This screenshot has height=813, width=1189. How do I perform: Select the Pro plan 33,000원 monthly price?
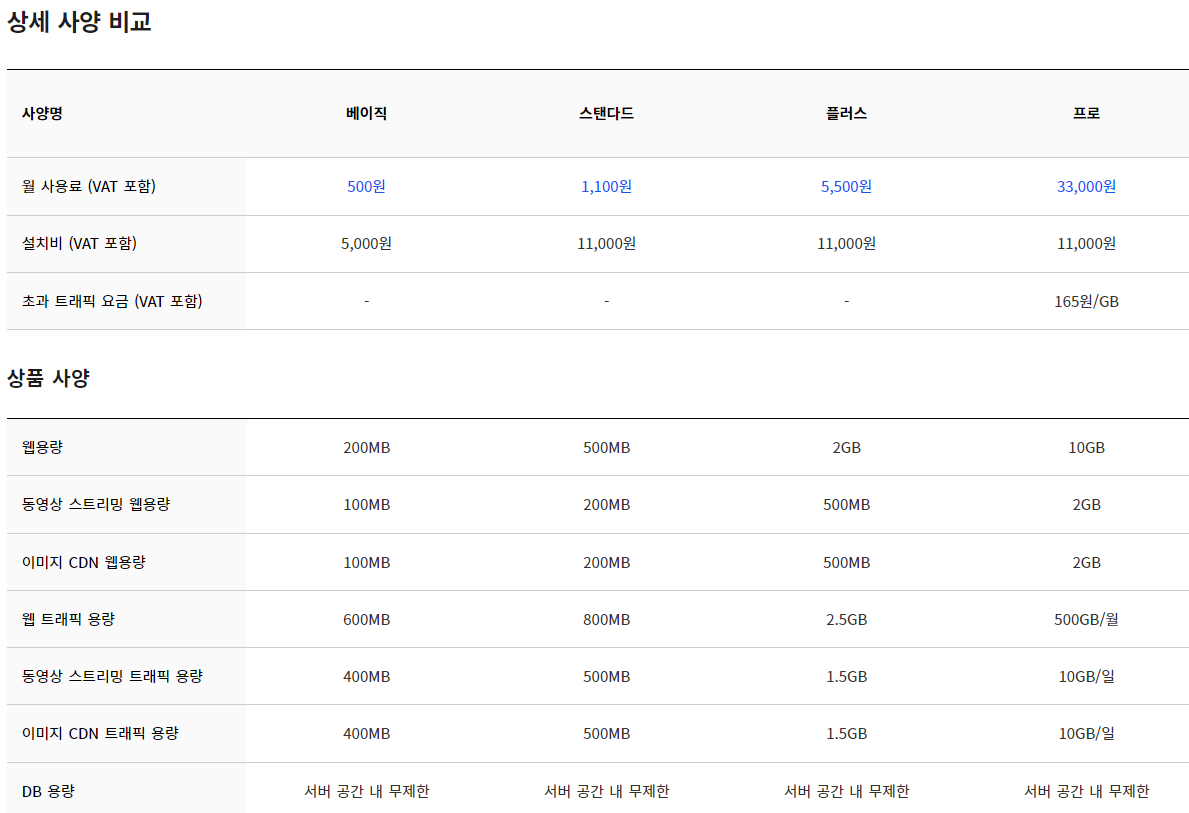(1086, 186)
